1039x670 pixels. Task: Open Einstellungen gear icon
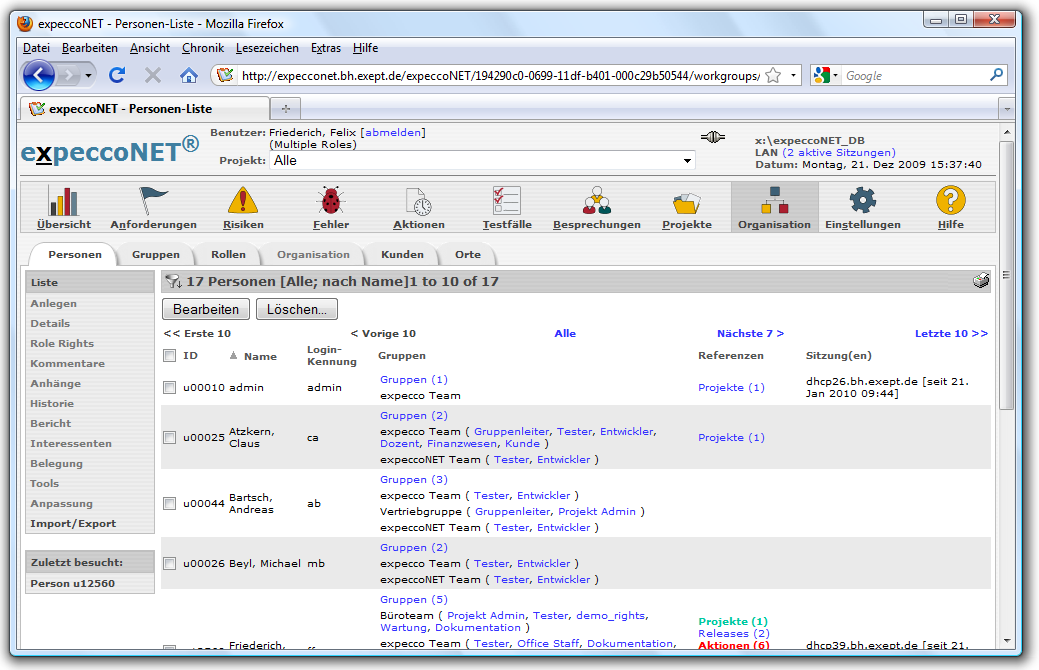point(862,201)
